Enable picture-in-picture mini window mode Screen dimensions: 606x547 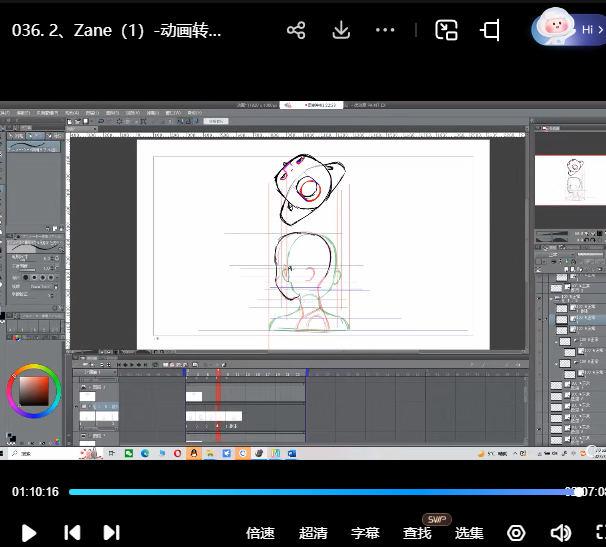tap(446, 30)
